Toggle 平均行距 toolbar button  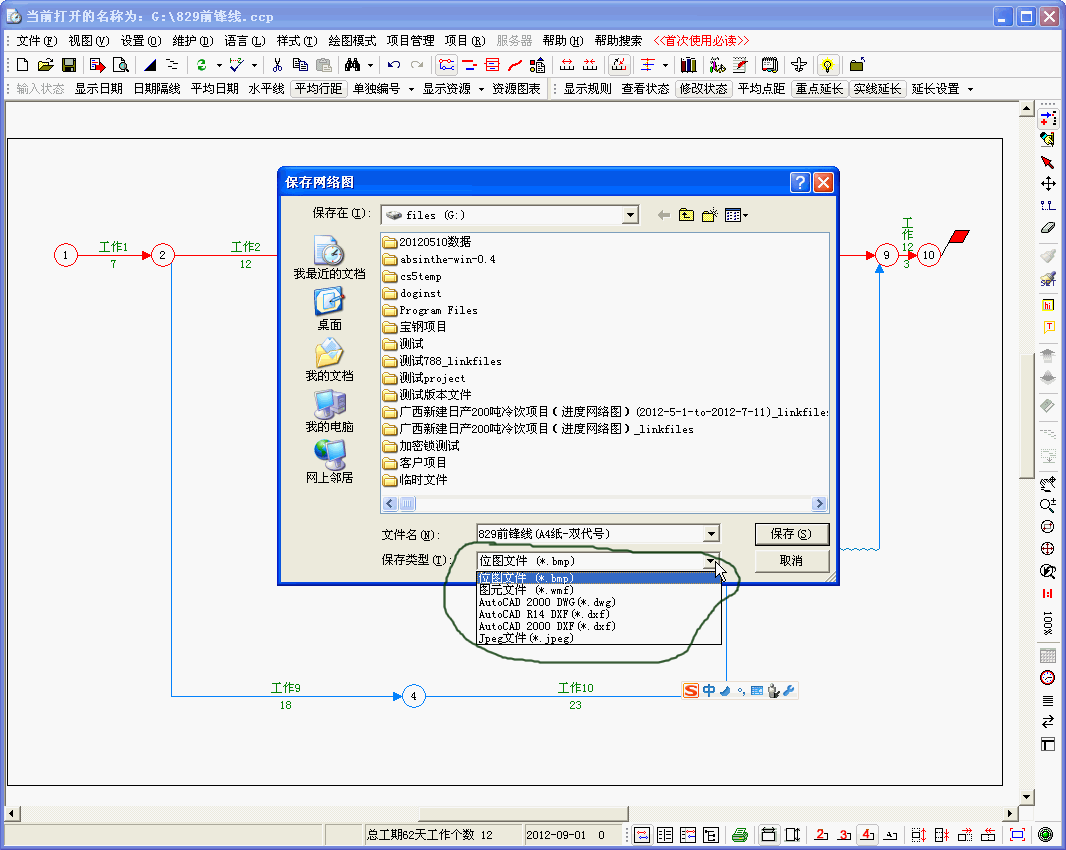coord(318,89)
